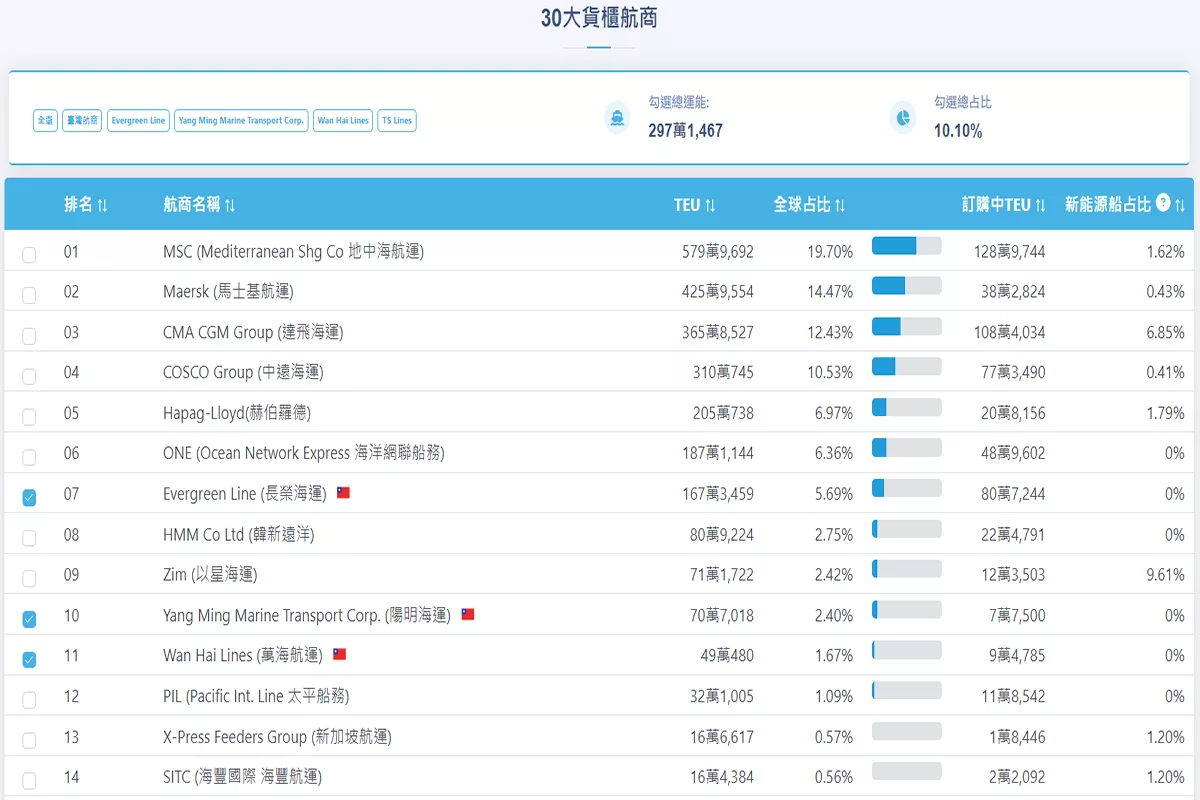1200x800 pixels.
Task: Click the 排名 column header label
Action: click(78, 205)
